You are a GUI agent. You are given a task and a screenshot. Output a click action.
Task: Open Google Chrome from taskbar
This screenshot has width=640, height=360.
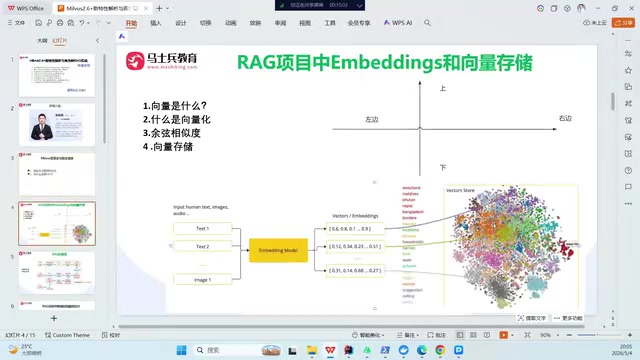tap(440, 350)
